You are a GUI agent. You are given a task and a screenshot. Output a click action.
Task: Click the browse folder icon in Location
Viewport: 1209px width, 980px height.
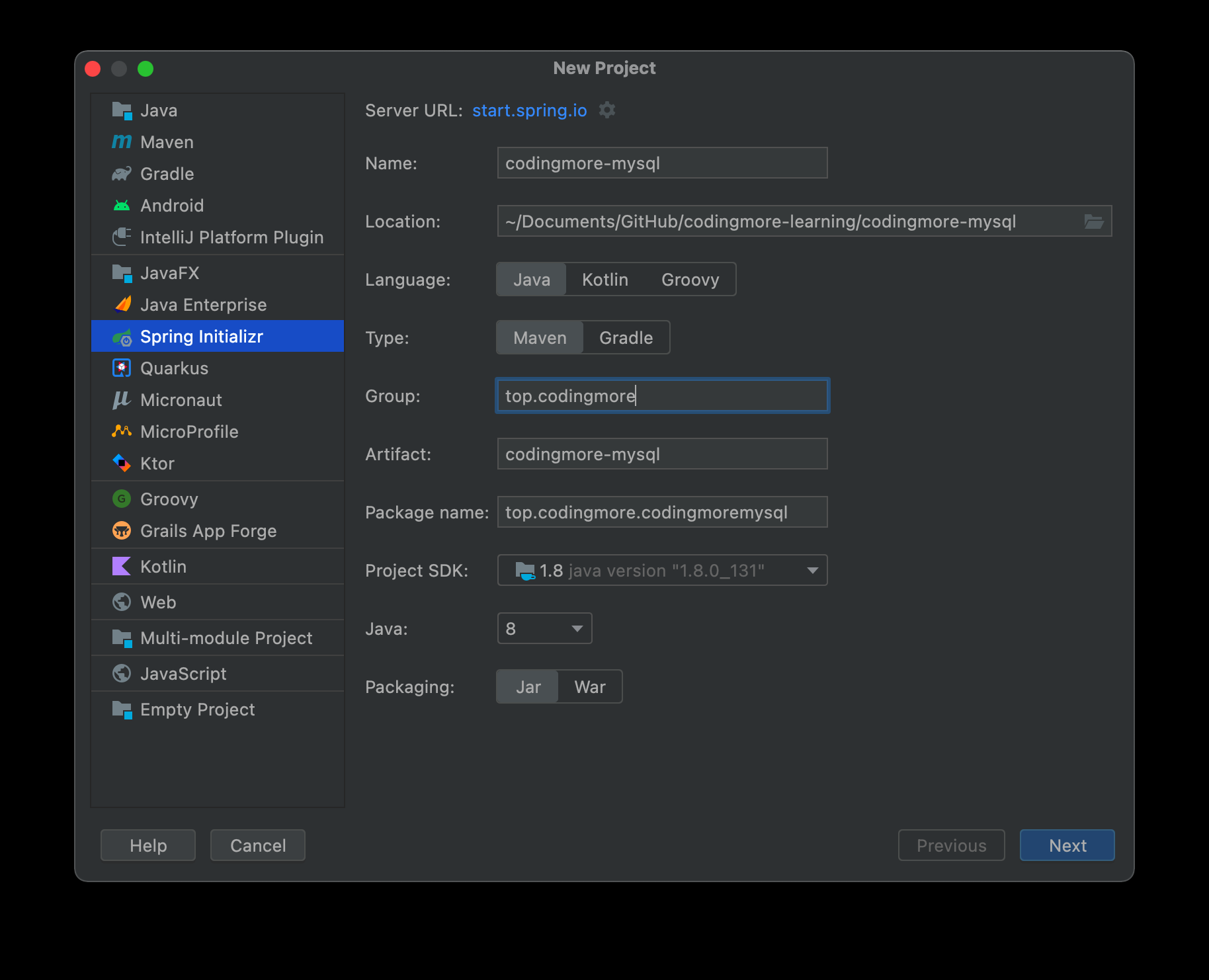click(x=1093, y=222)
